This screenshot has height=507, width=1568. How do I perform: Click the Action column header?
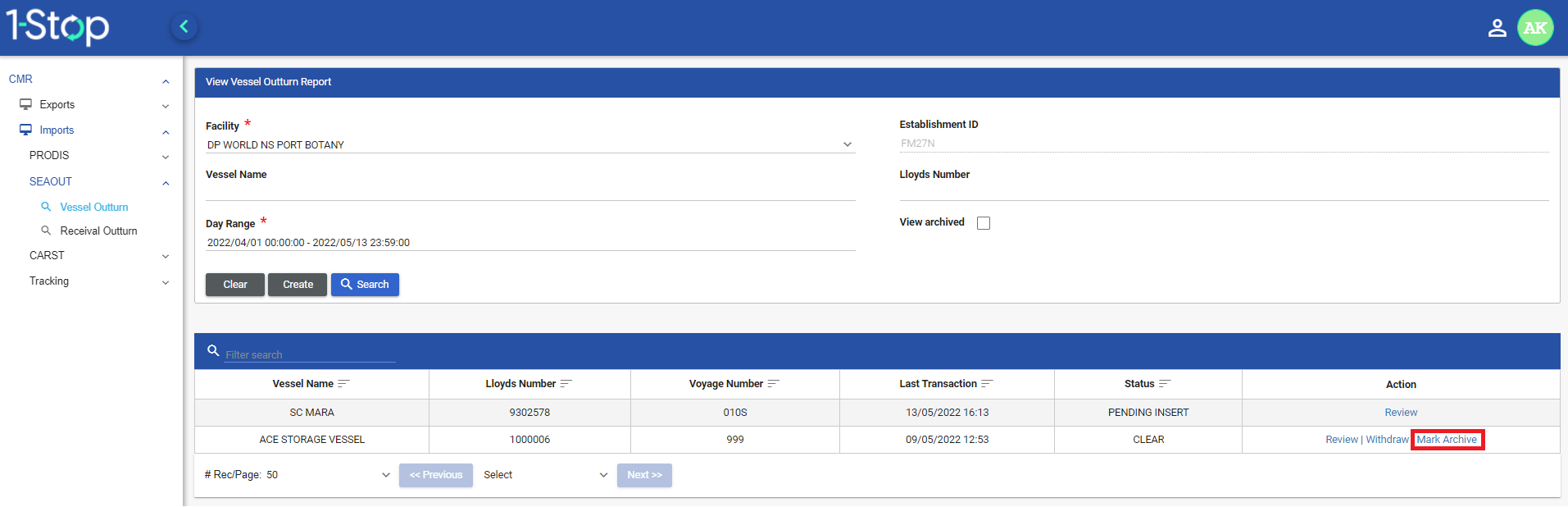[1401, 385]
